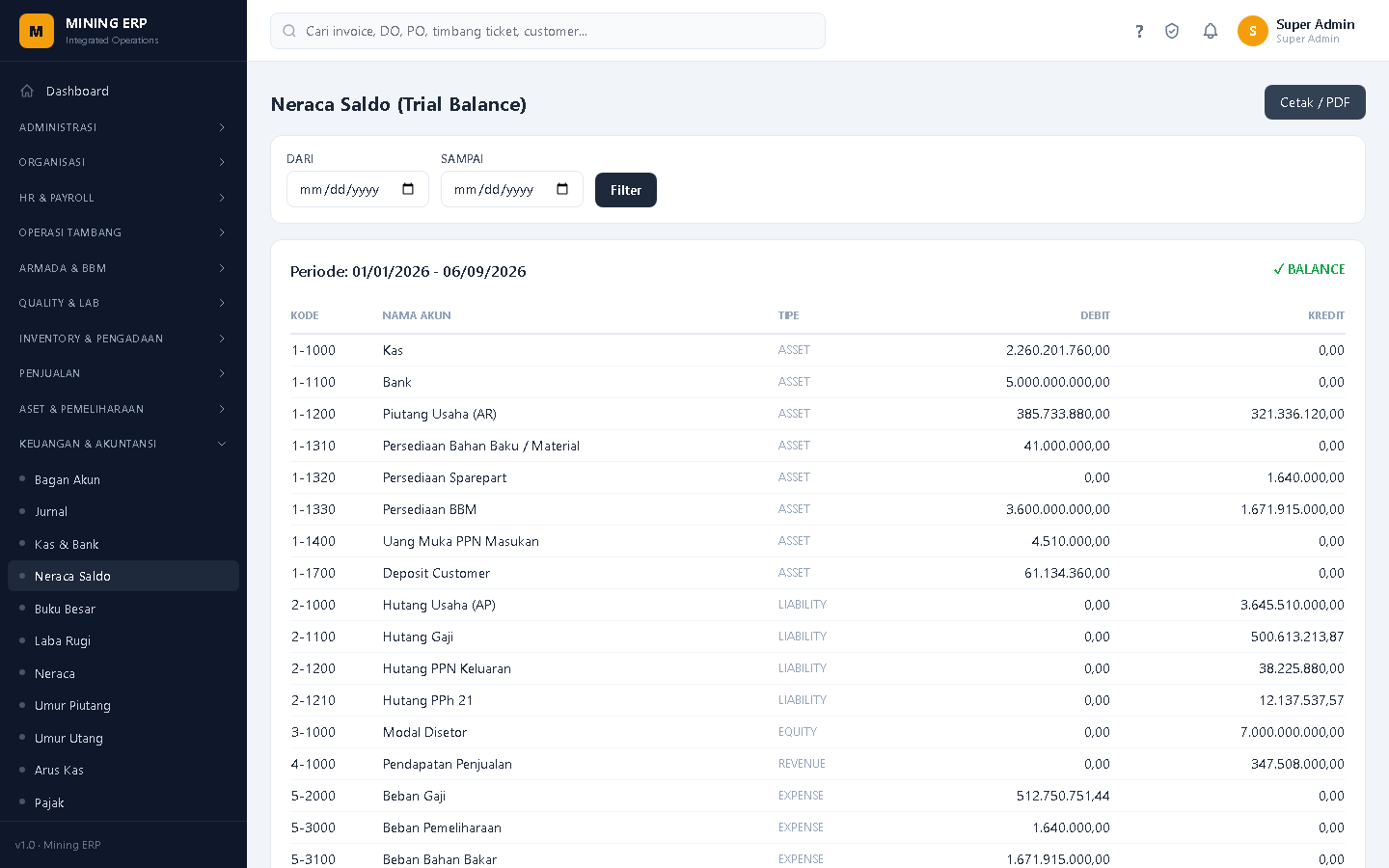Click the shield security icon
This screenshot has height=868, width=1389.
coord(1172,31)
